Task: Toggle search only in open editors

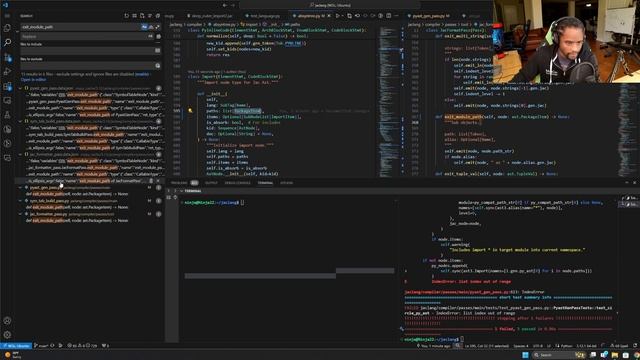Action: click(x=158, y=51)
